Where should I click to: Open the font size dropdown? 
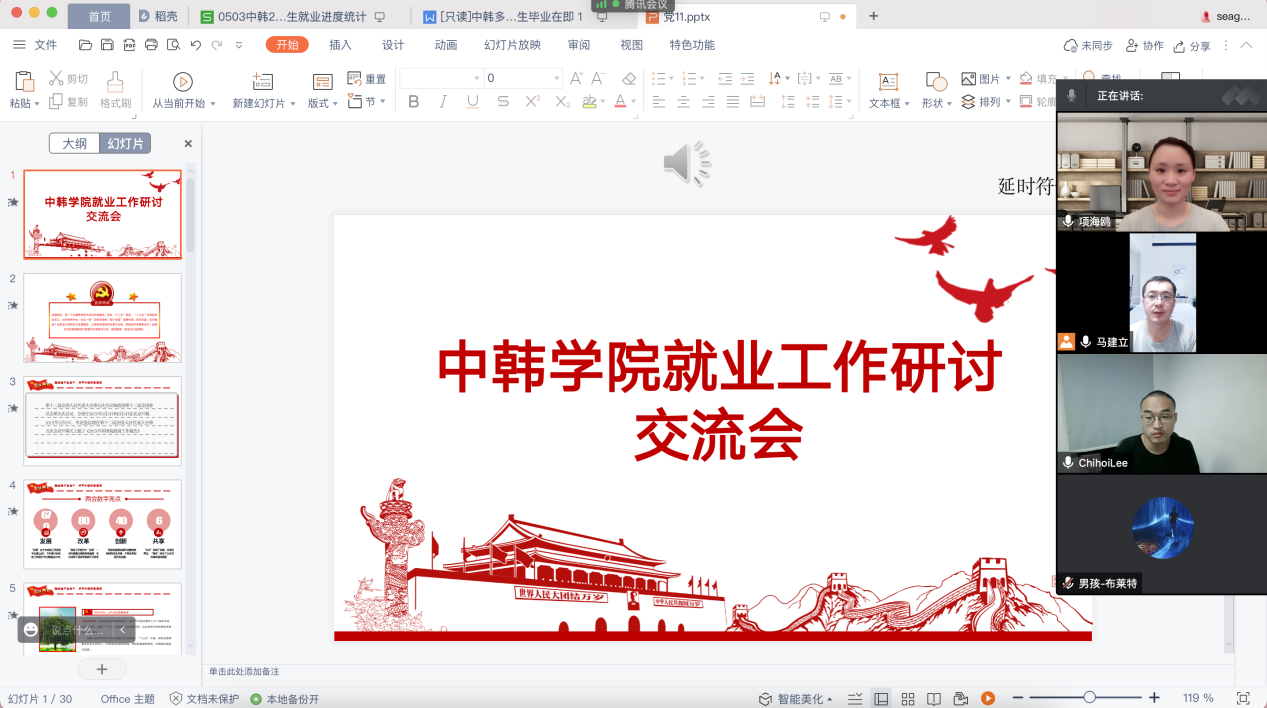557,78
